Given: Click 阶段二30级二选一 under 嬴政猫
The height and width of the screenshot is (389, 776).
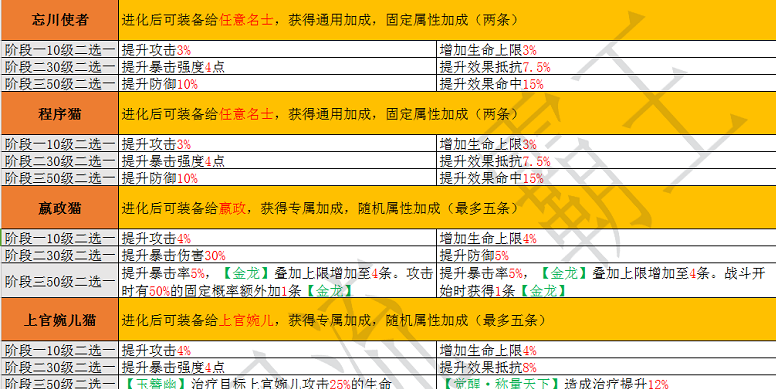Looking at the screenshot, I should (x=59, y=255).
